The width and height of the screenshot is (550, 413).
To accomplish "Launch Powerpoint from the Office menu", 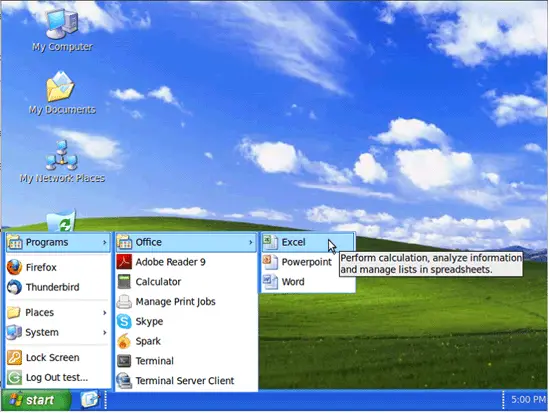I will 308,262.
